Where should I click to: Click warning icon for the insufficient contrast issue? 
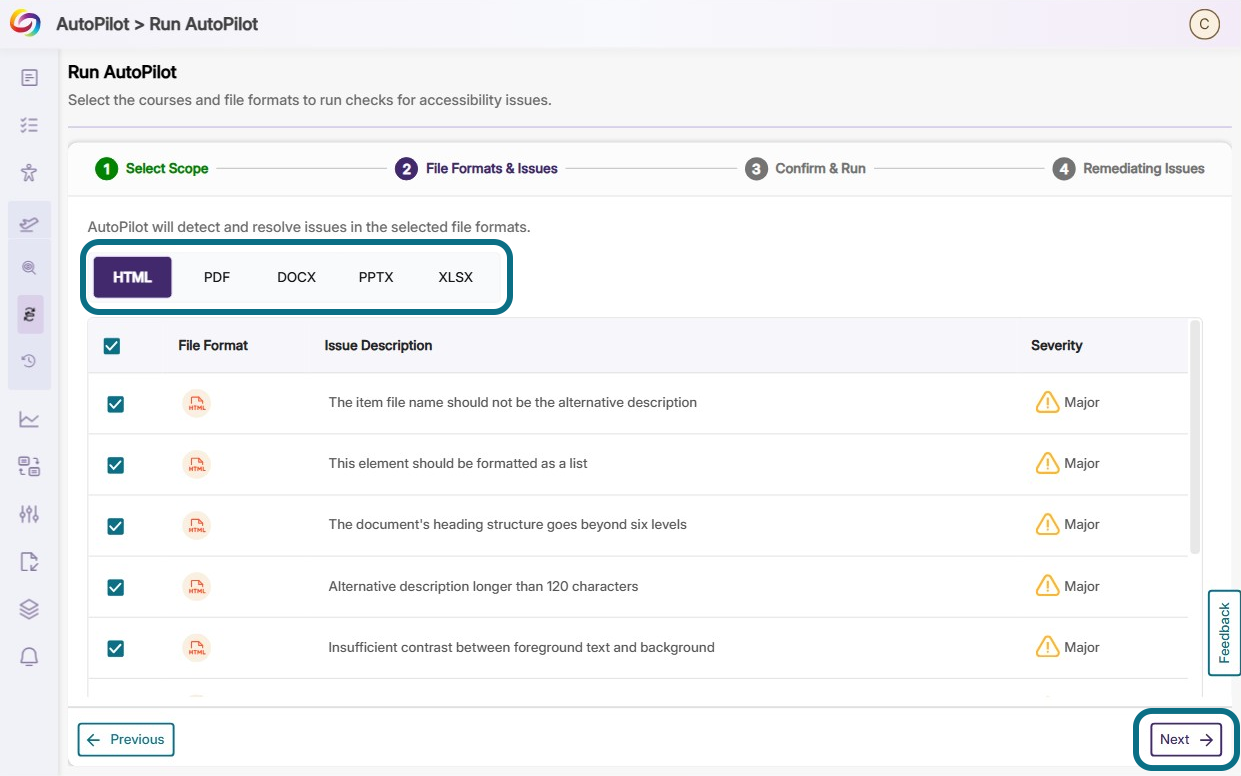click(1047, 647)
